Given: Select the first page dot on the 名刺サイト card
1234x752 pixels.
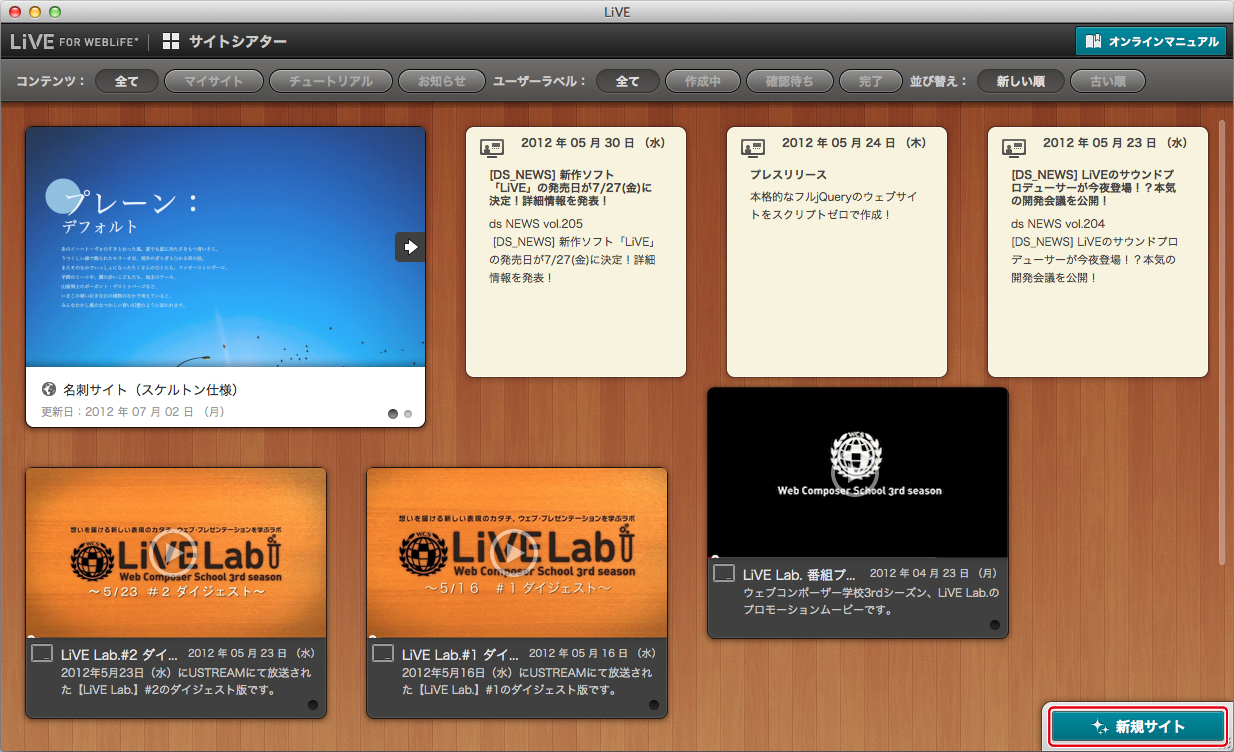Looking at the screenshot, I should [393, 413].
